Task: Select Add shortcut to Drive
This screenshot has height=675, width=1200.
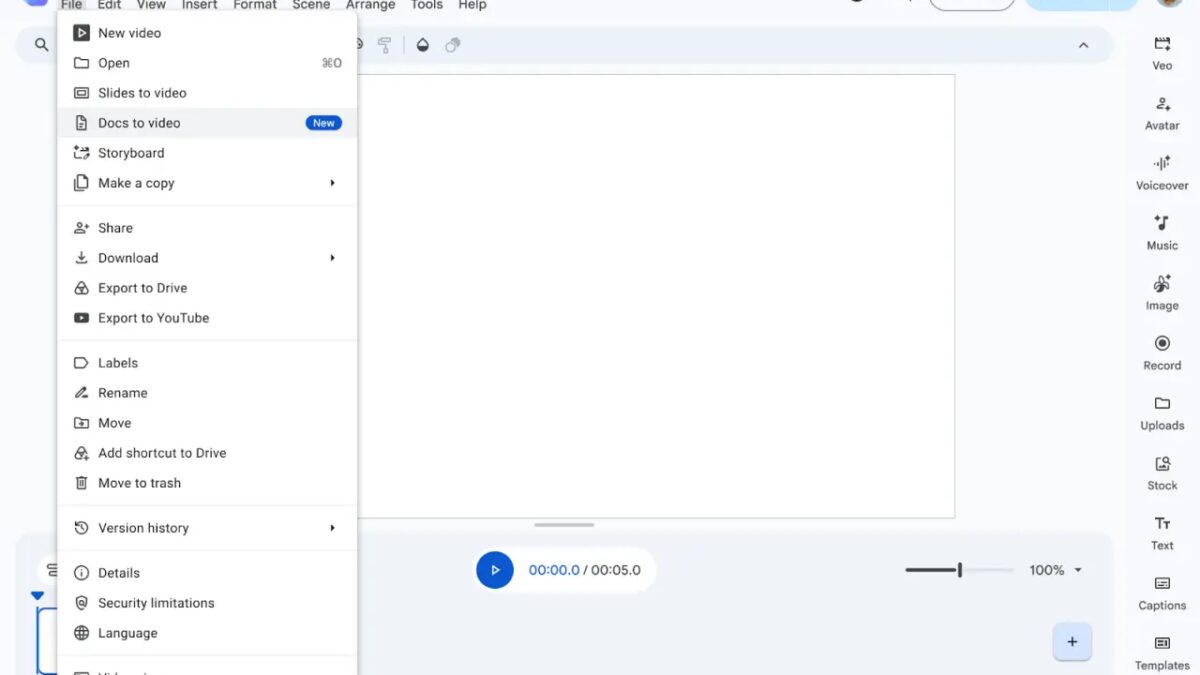Action: pos(207,453)
